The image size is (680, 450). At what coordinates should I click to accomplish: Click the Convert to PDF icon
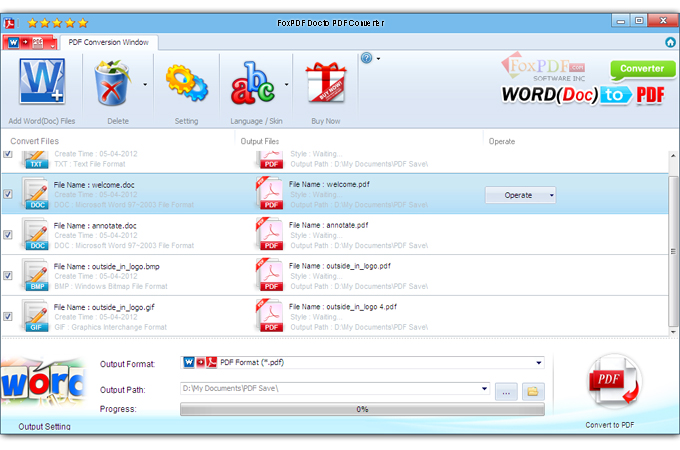(615, 381)
